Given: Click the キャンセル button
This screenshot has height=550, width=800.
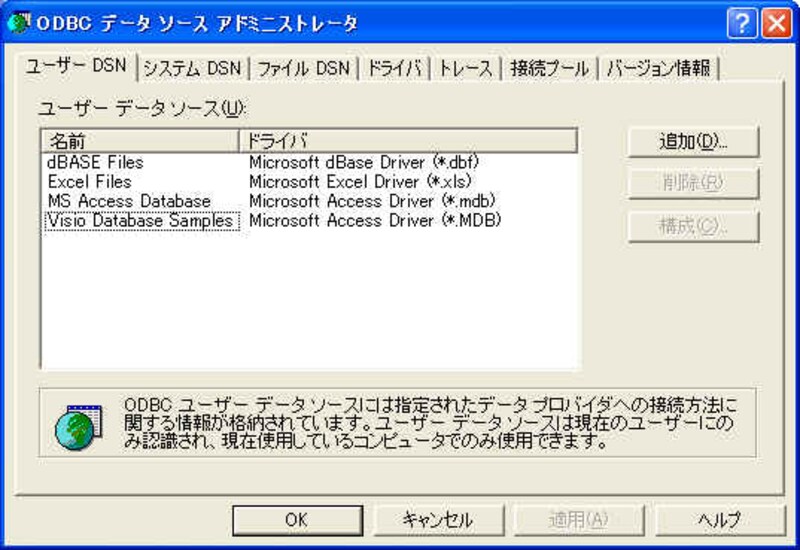Looking at the screenshot, I should point(438,520).
